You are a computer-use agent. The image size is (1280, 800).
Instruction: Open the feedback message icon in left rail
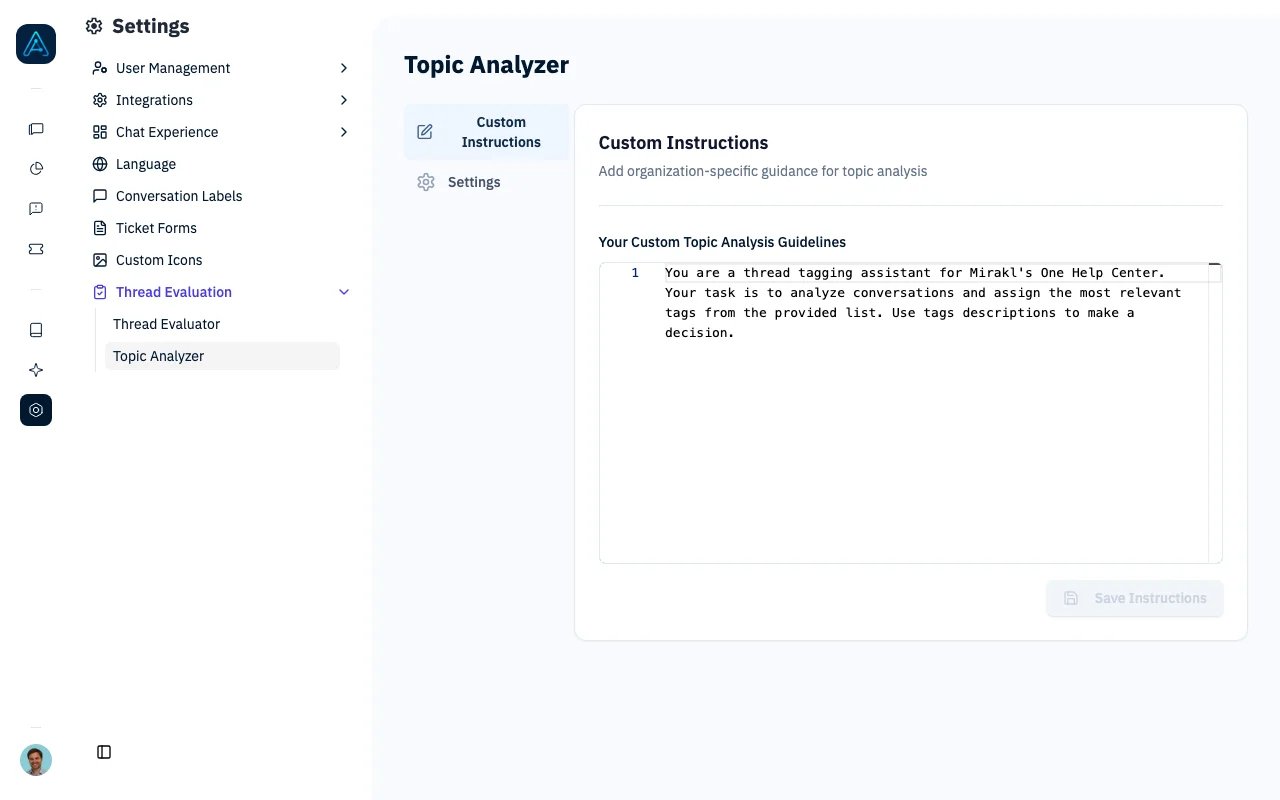coord(36,209)
